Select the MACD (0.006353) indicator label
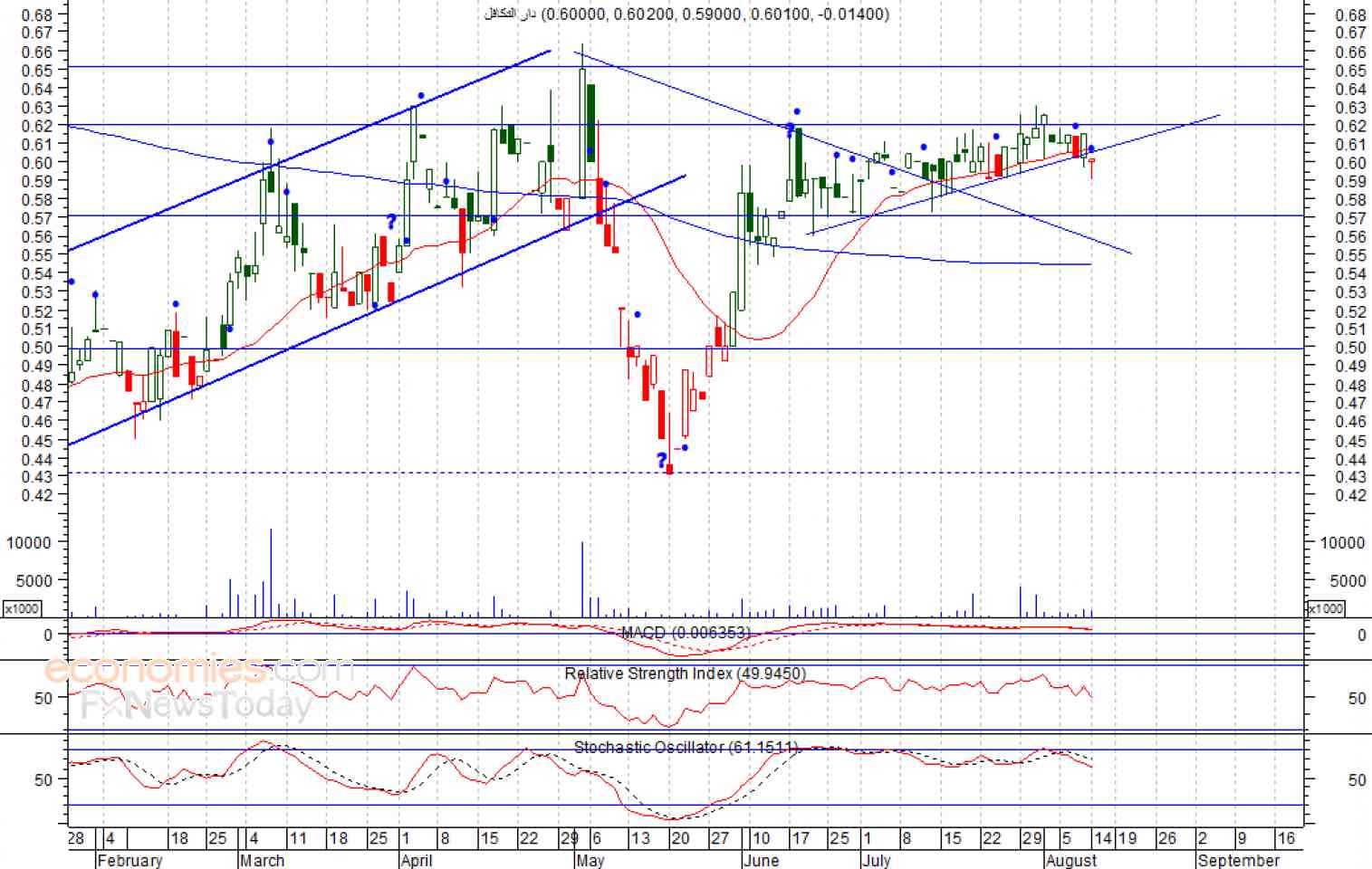 pos(686,633)
